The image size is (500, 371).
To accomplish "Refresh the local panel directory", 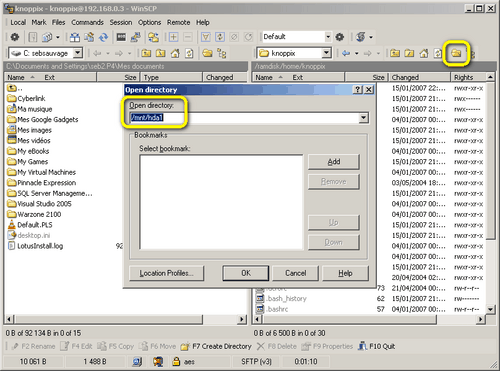I will (x=189, y=53).
